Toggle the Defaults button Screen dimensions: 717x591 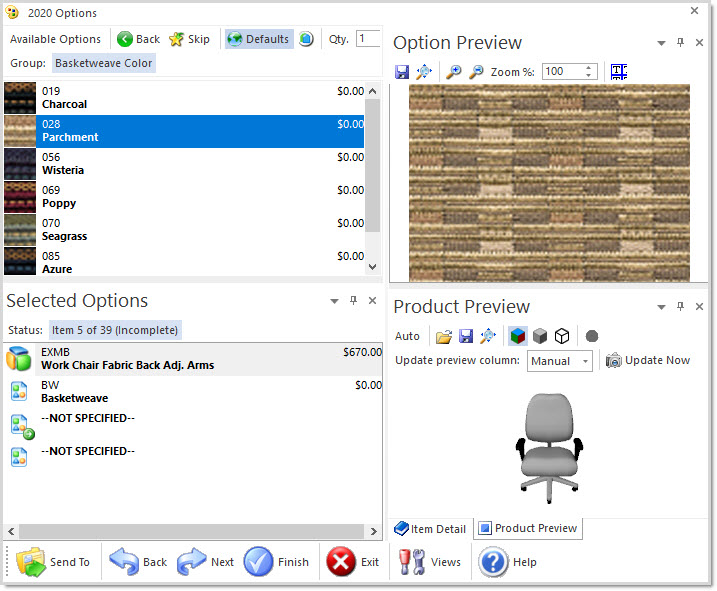coord(258,39)
